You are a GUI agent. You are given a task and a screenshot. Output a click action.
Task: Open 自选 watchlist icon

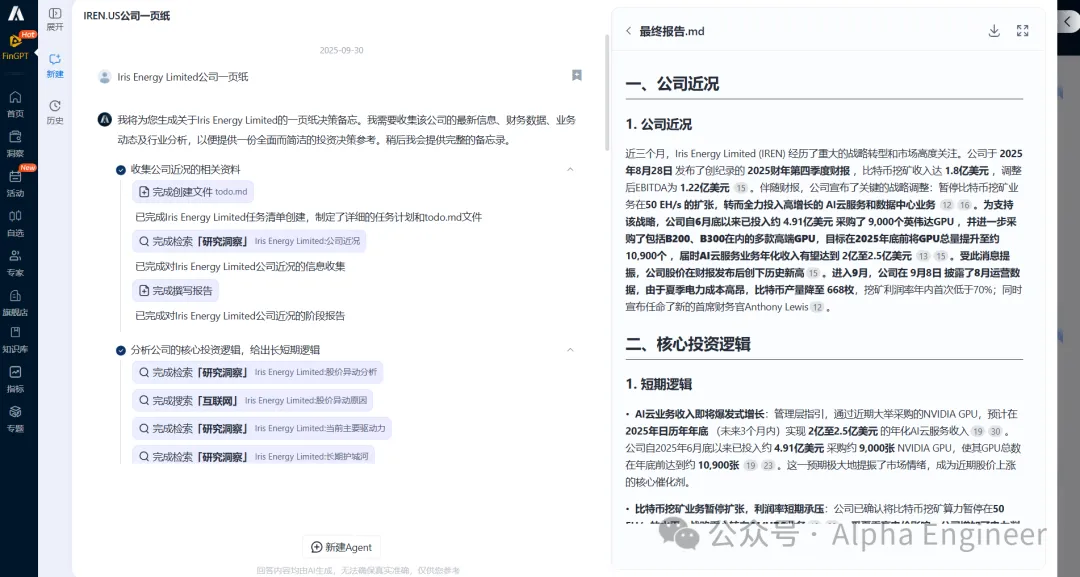(16, 220)
